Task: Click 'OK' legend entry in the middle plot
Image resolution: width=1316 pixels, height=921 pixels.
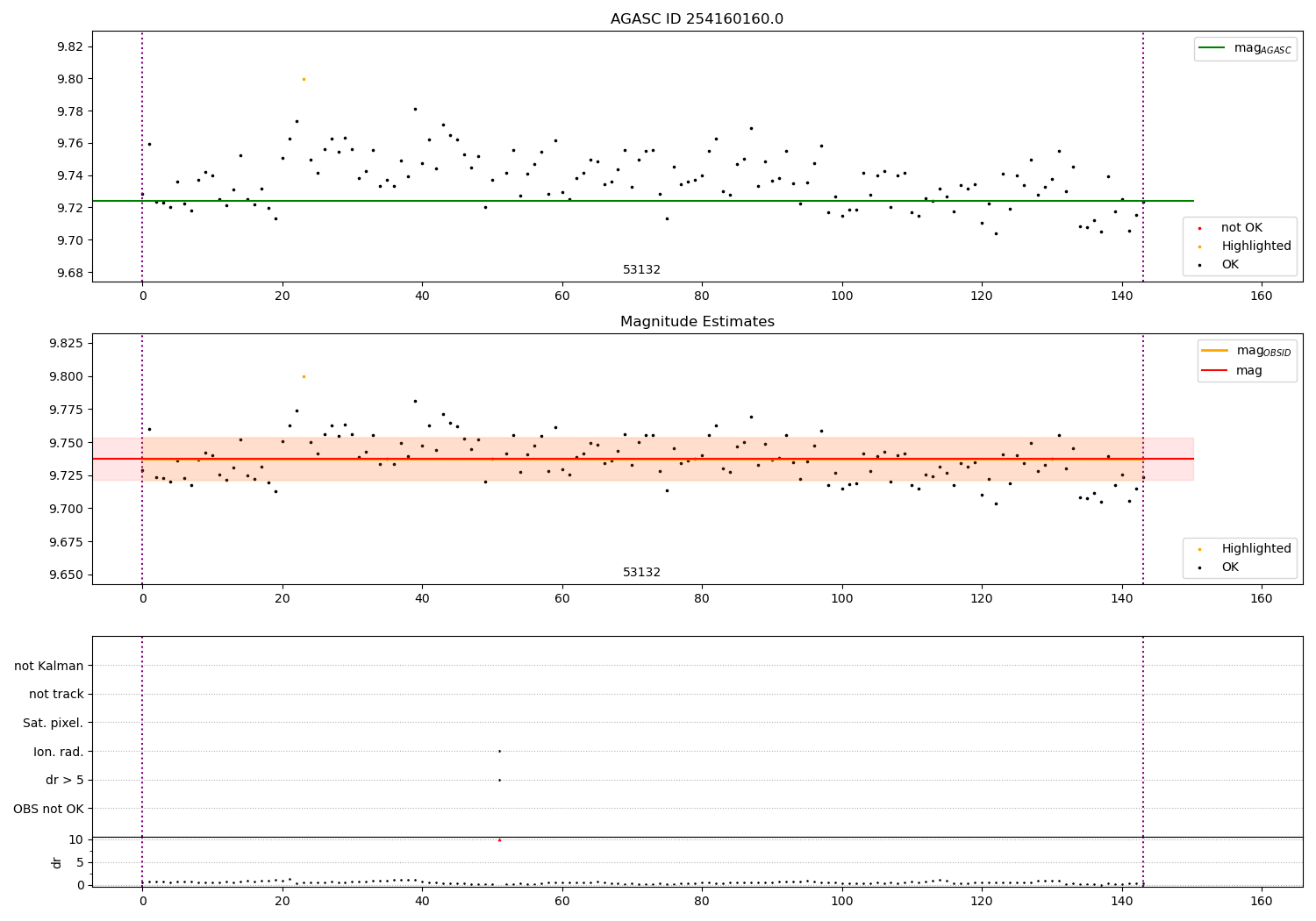Action: tap(1230, 568)
